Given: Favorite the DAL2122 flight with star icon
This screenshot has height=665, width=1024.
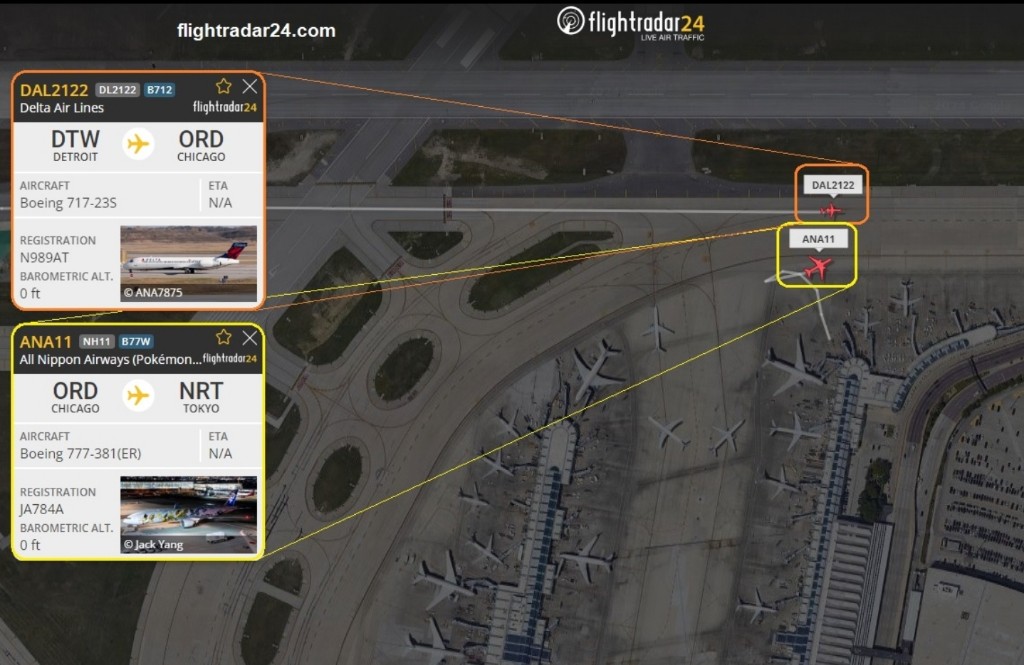Looking at the screenshot, I should tap(223, 86).
